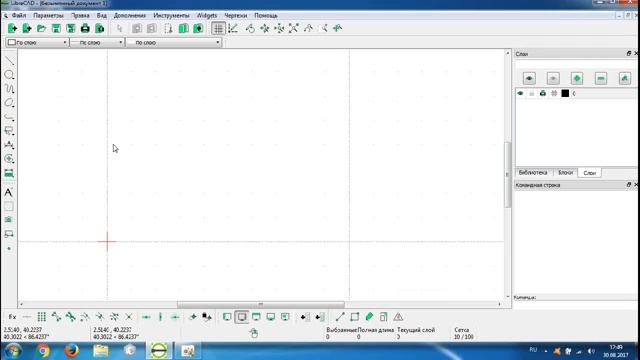Toggle draft mode button
The image size is (640, 360).
(233, 28)
